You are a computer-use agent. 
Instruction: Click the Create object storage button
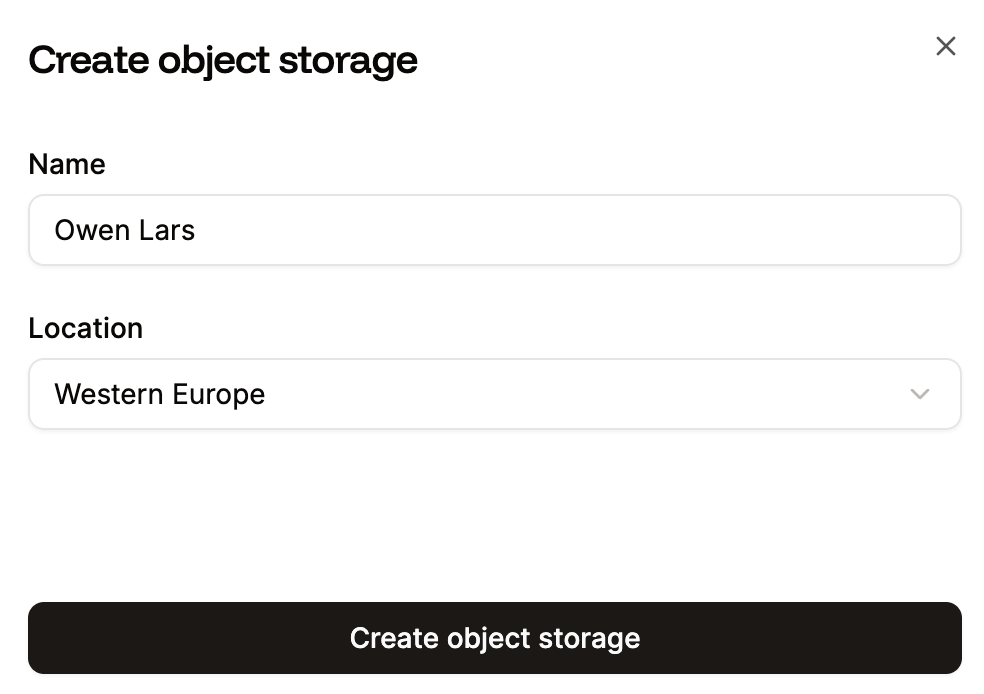pyautogui.click(x=494, y=637)
